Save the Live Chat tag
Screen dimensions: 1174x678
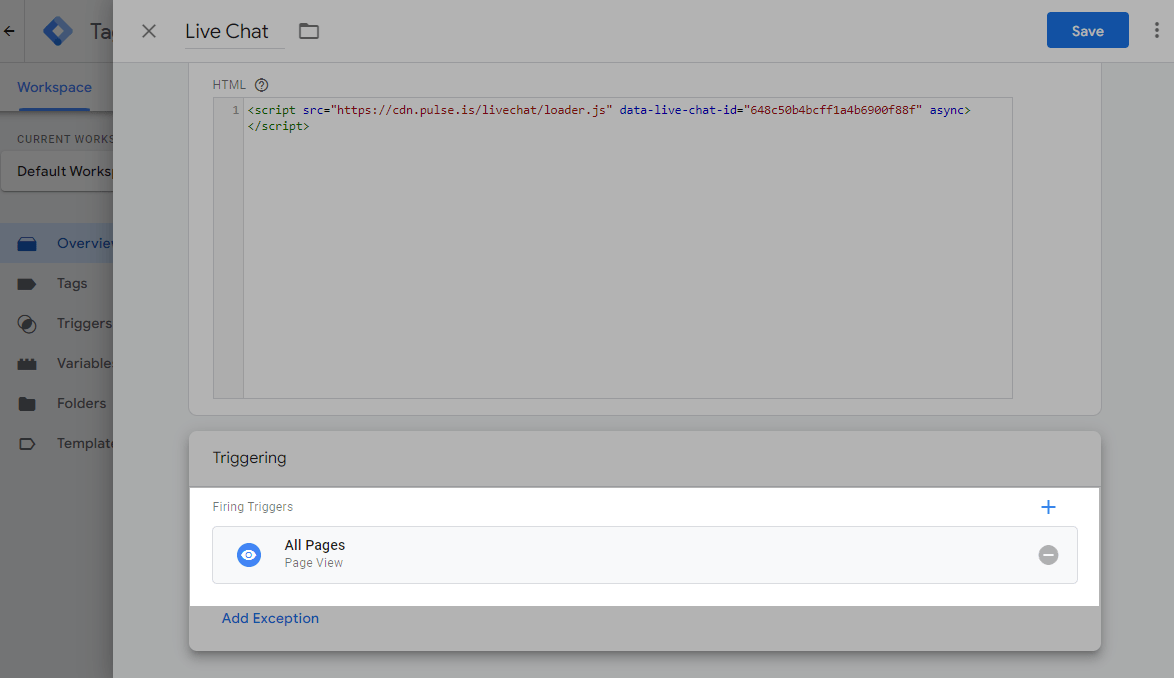coord(1087,30)
